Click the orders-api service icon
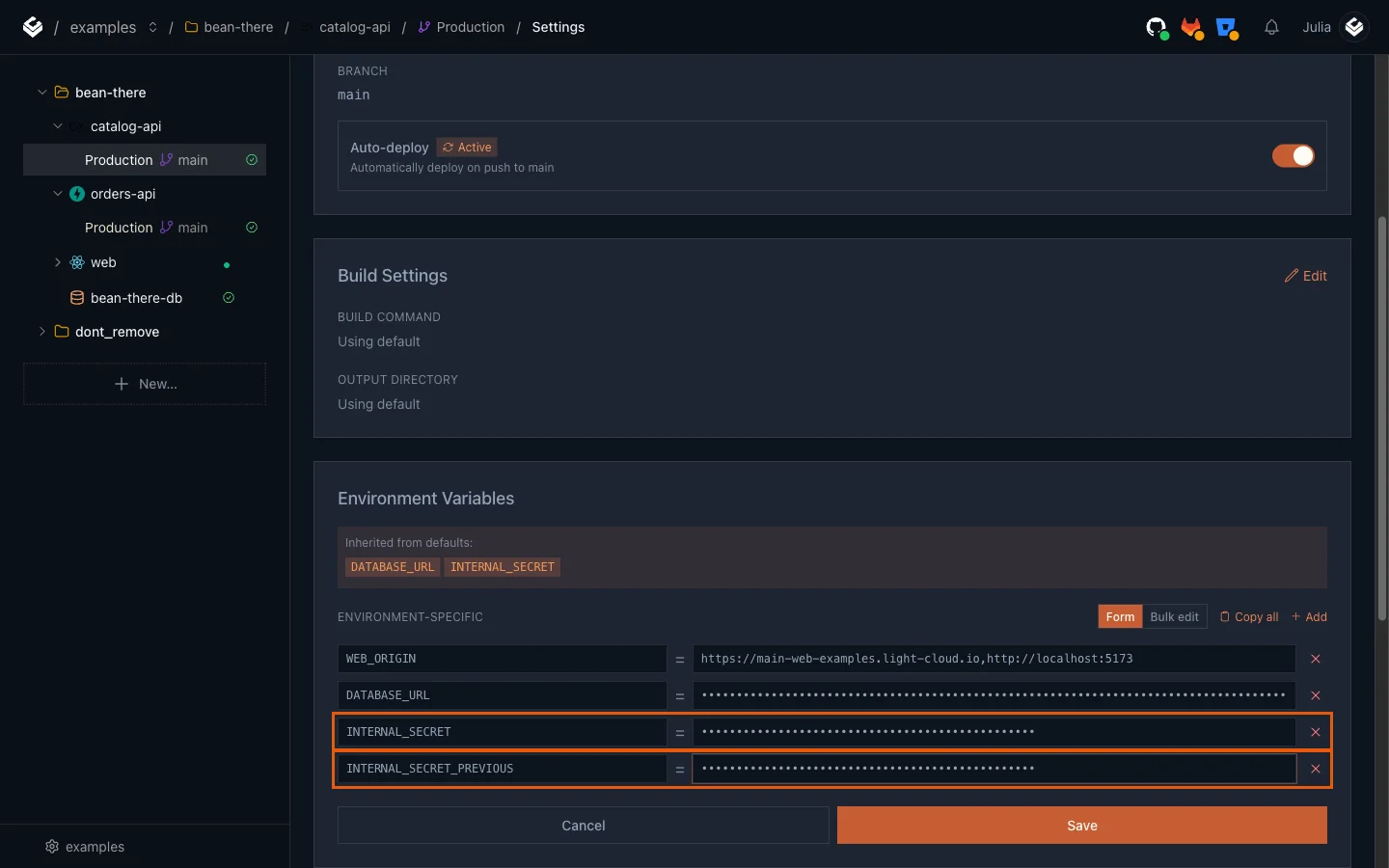The width and height of the screenshot is (1389, 868). (x=77, y=194)
